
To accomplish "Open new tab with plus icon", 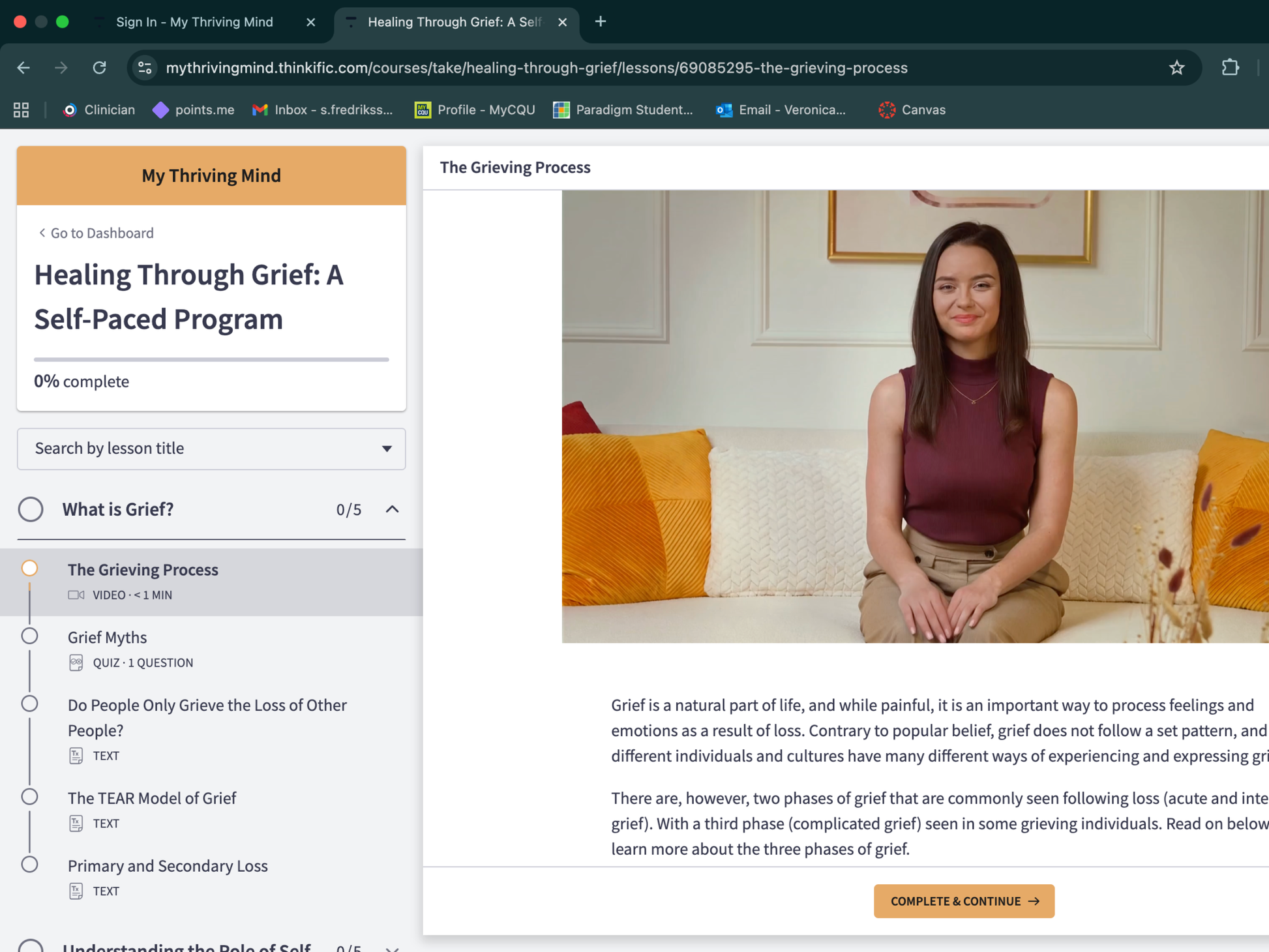I will click(x=600, y=22).
